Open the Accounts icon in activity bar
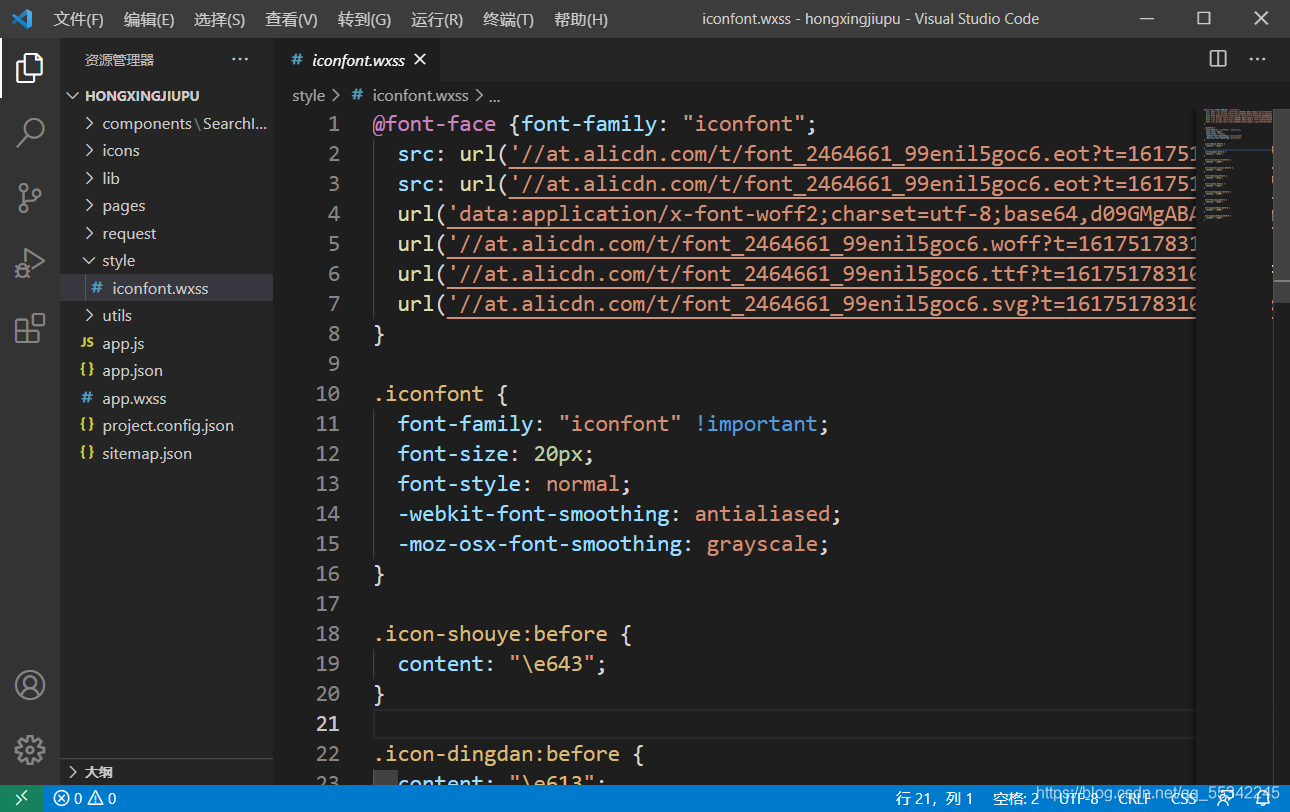 30,686
